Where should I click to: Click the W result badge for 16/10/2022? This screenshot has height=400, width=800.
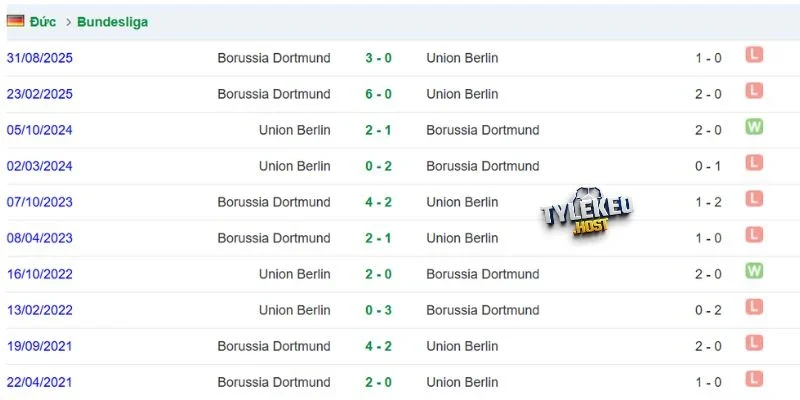(x=754, y=270)
